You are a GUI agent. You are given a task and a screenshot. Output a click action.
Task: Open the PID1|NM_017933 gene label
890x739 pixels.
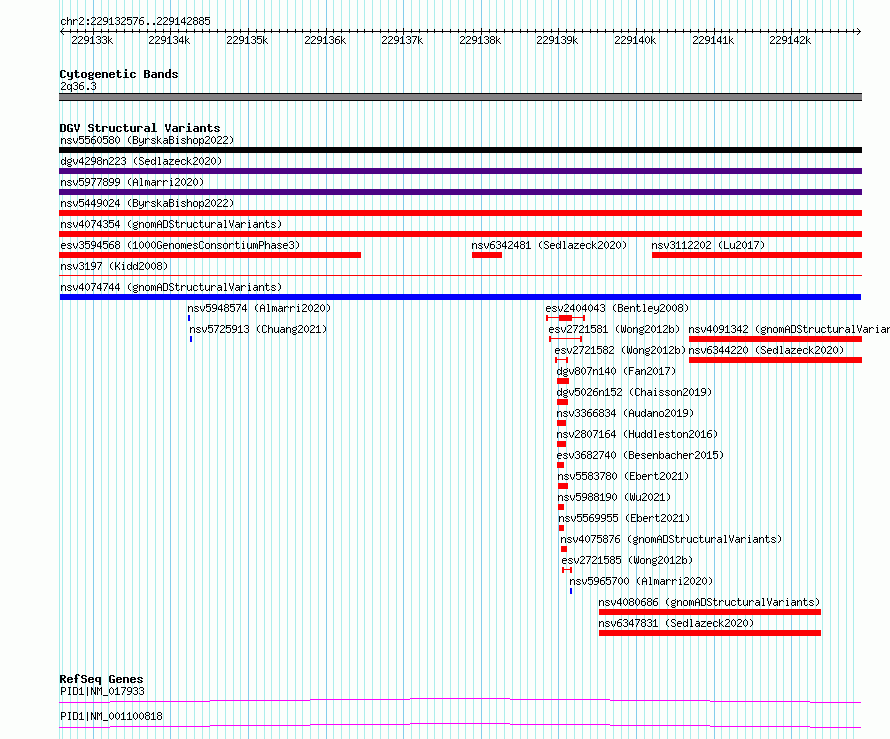tap(102, 691)
